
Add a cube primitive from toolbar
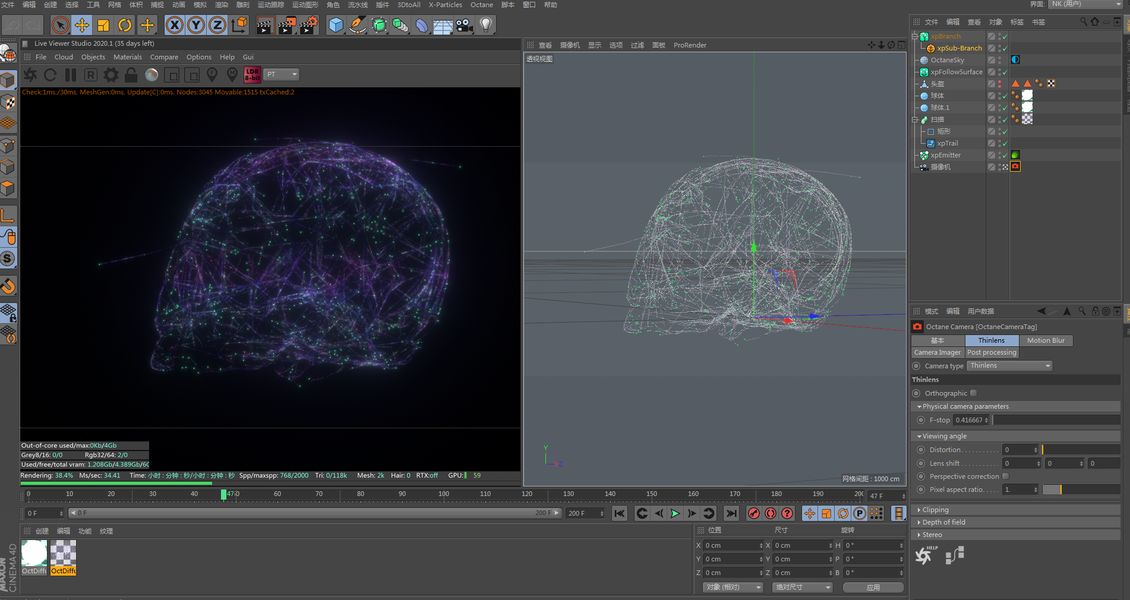pyautogui.click(x=336, y=25)
